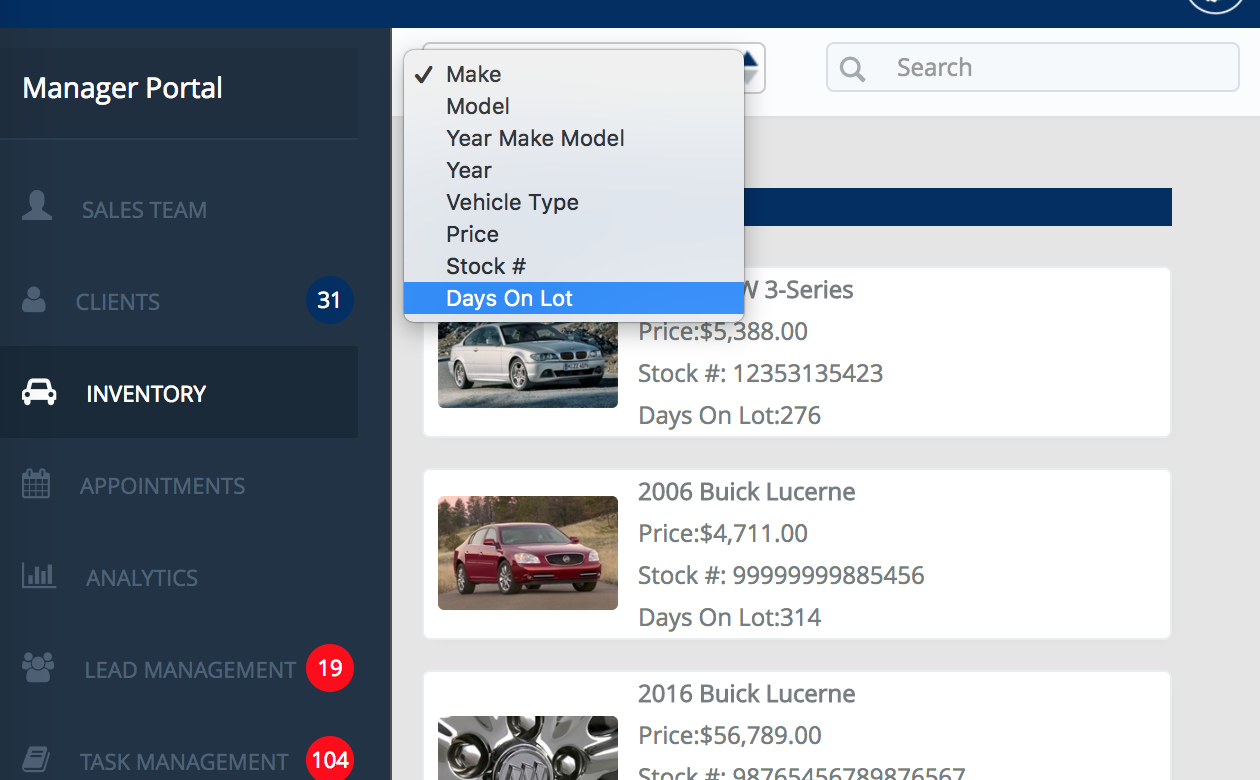The width and height of the screenshot is (1260, 780).
Task: Pick Year Make Model sort option
Action: [x=573, y=138]
